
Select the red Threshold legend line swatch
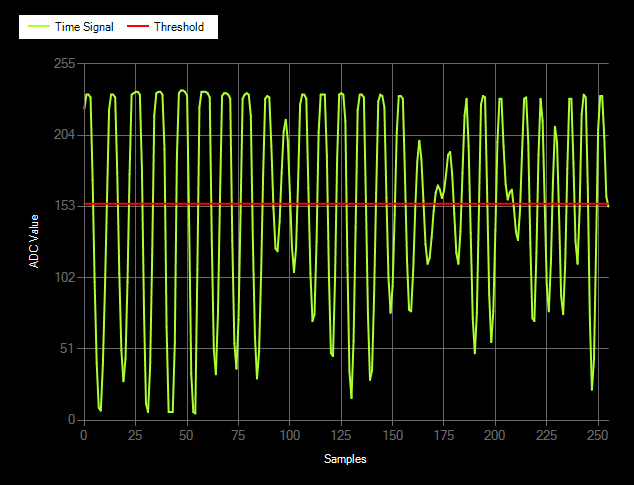(137, 27)
